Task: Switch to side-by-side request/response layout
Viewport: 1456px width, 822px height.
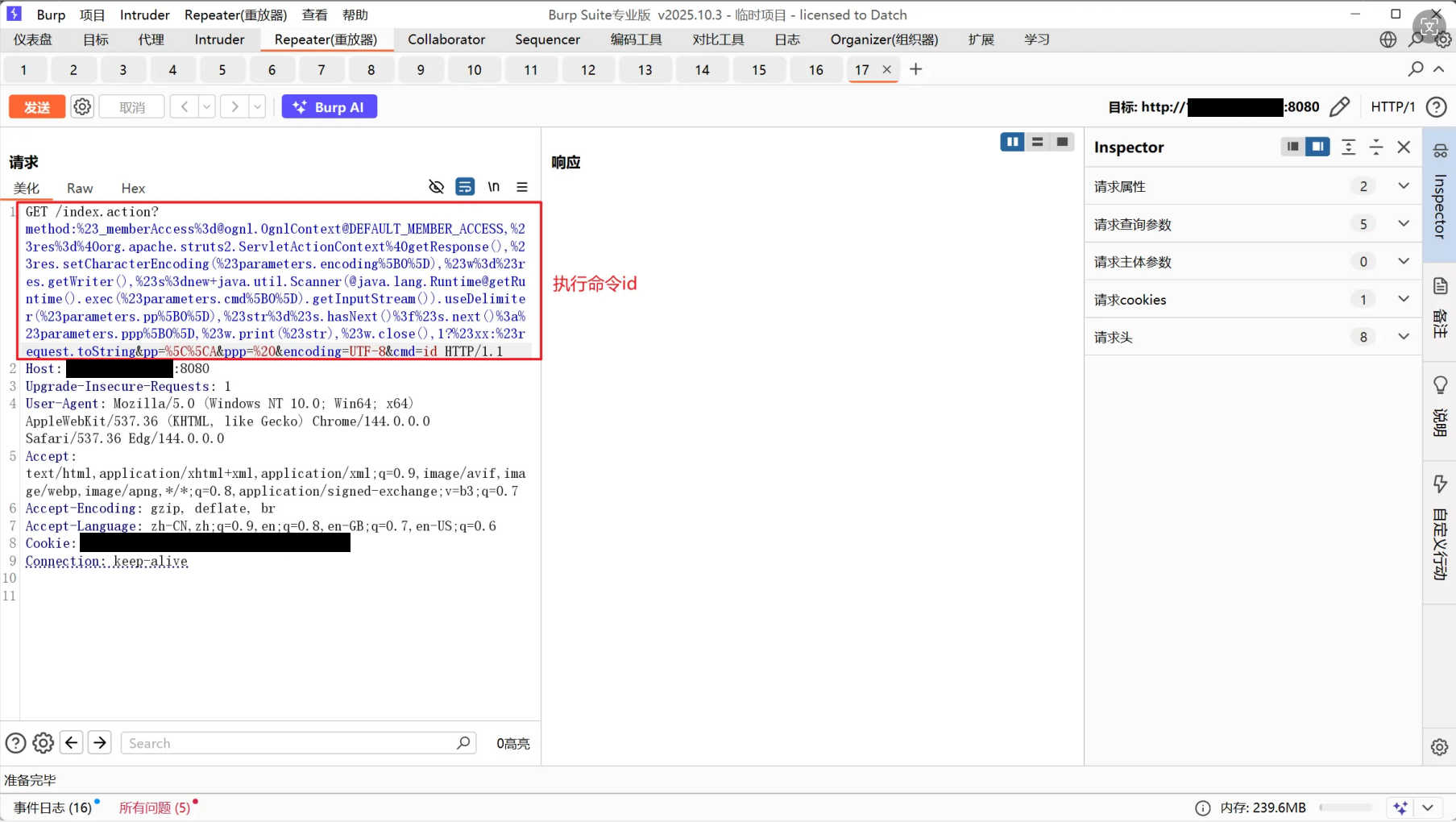Action: [x=1012, y=142]
